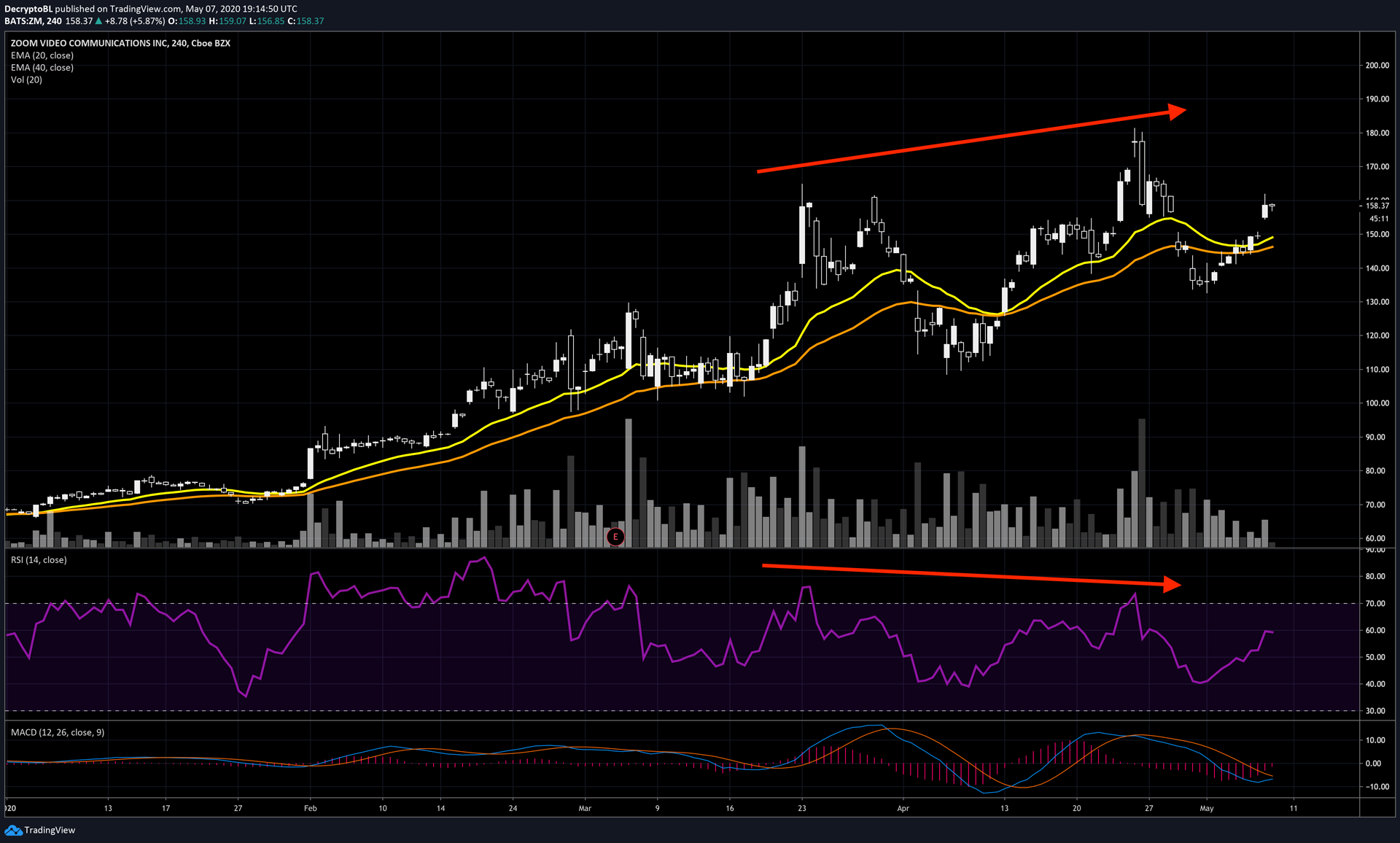Click the RSI 70.00 scale label
Viewport: 1400px width, 843px height.
(x=1375, y=604)
